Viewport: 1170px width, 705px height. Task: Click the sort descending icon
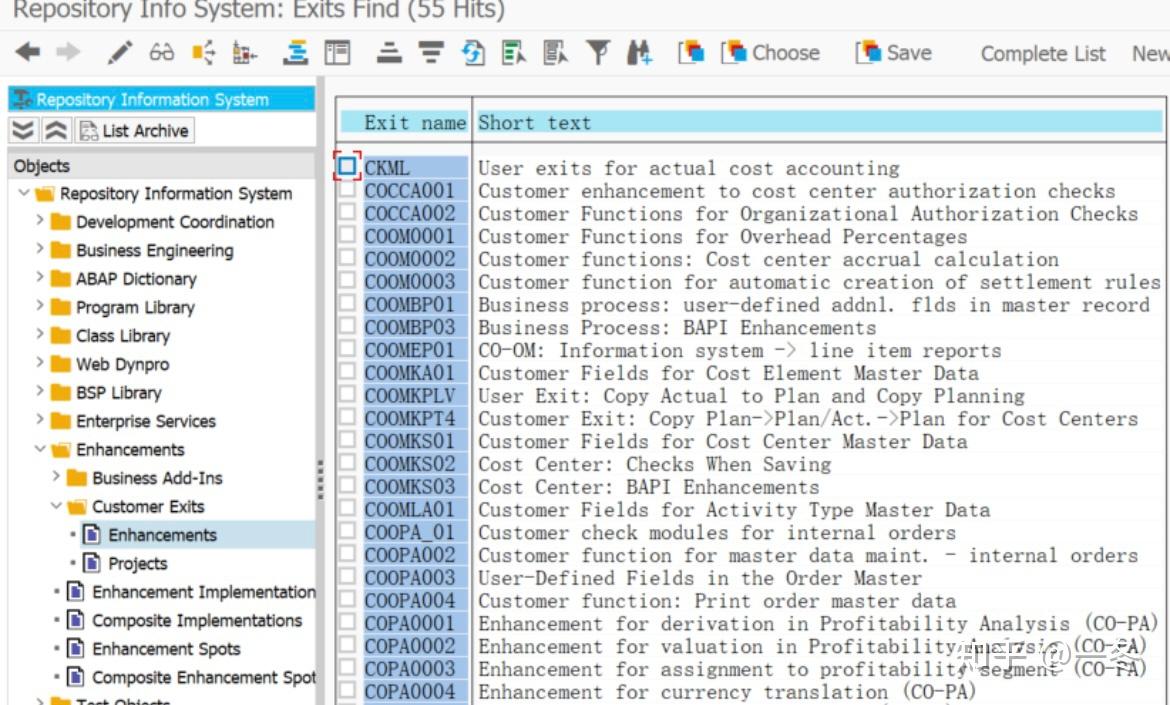(431, 53)
